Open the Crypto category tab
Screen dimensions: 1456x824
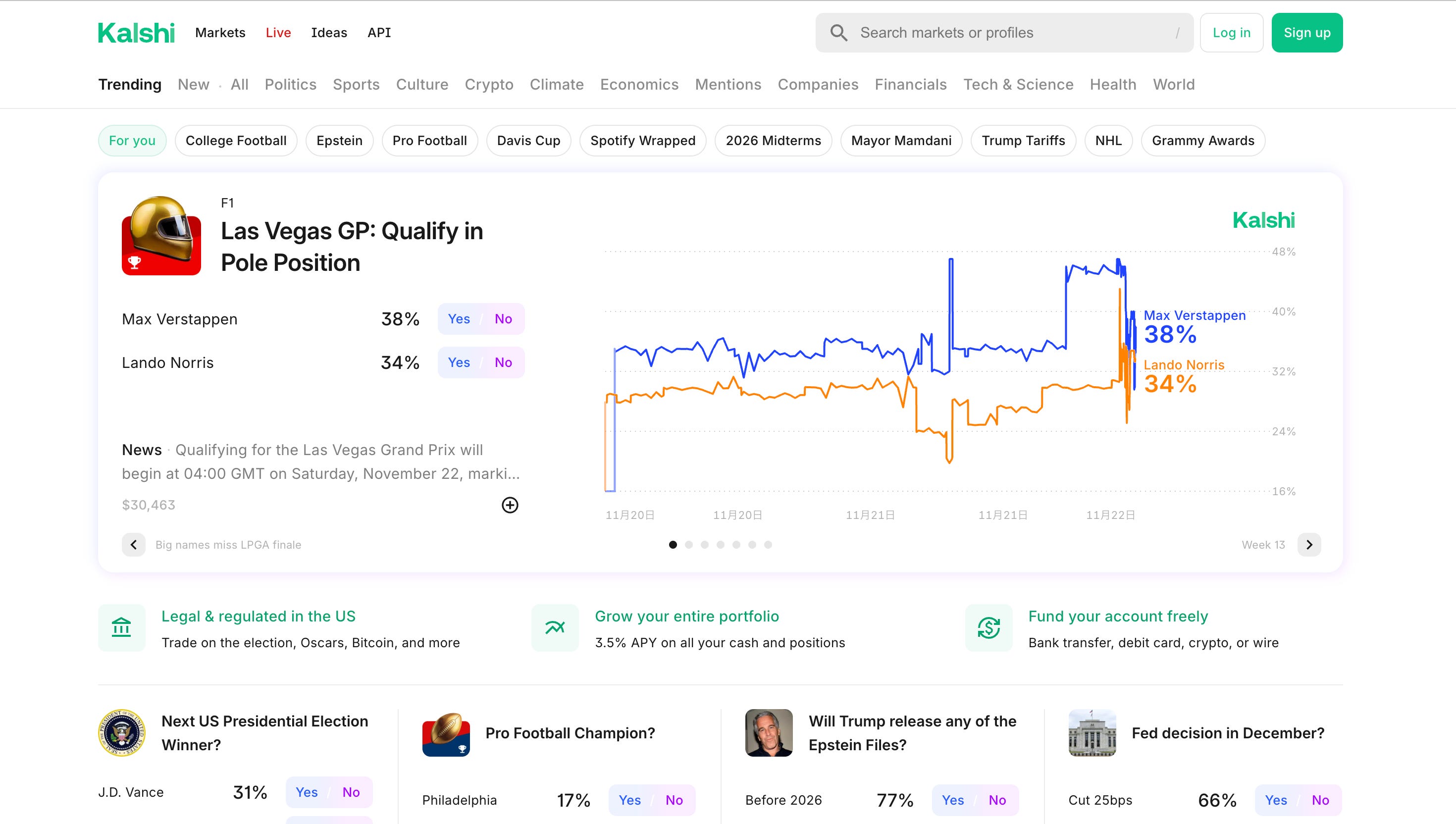(489, 84)
